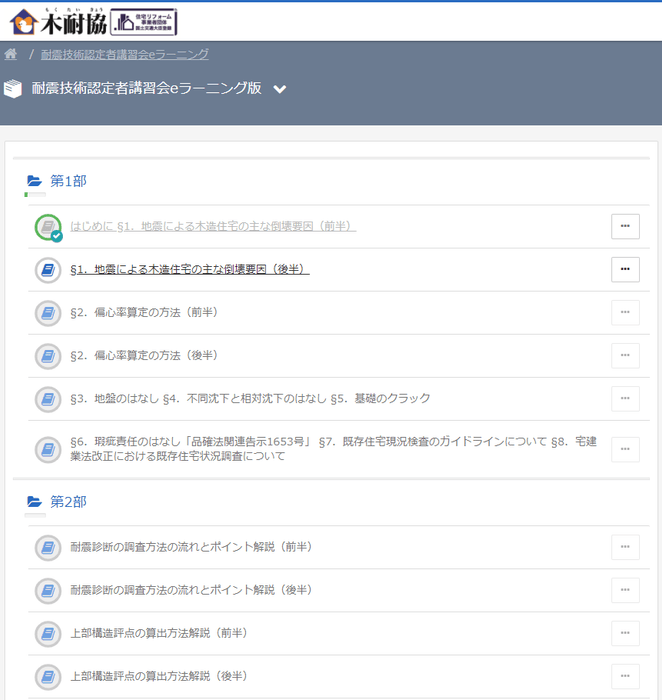Open options menu for §1 後半 lesson
The width and height of the screenshot is (662, 700).
[x=625, y=270]
